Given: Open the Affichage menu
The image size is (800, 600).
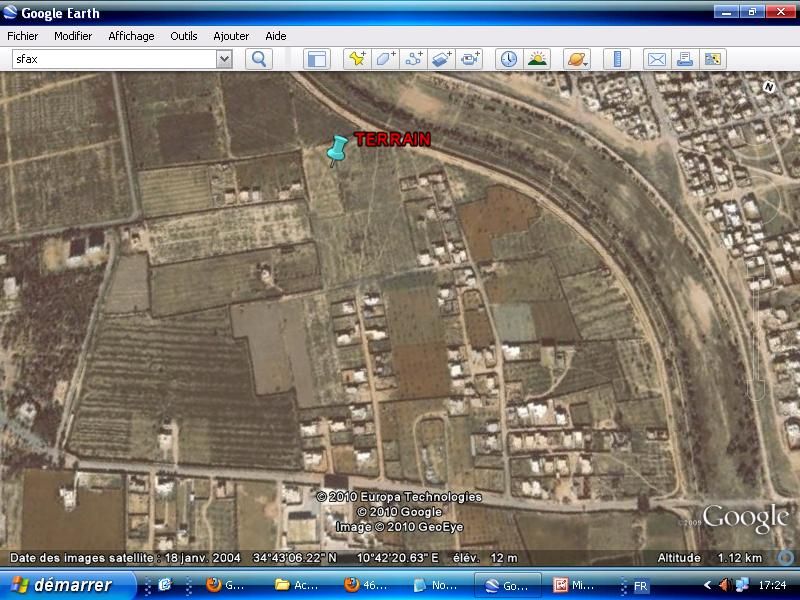Looking at the screenshot, I should click(131, 36).
